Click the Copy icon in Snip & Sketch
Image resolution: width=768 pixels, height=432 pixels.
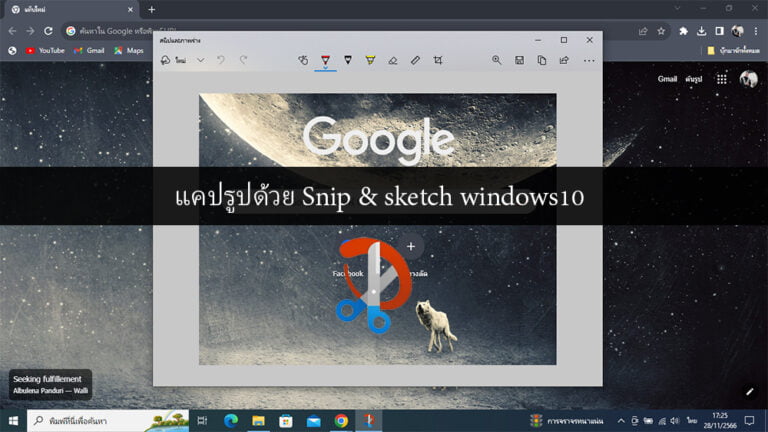coord(542,60)
